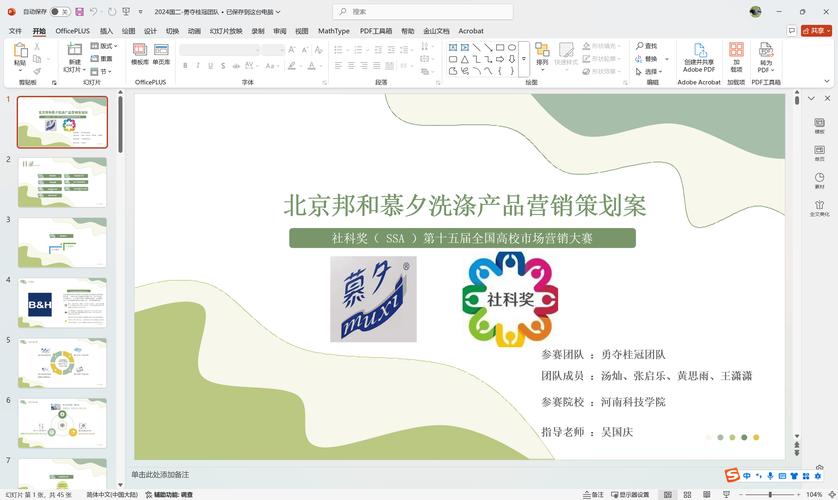Switch to the Animations (动画) tab

point(194,31)
